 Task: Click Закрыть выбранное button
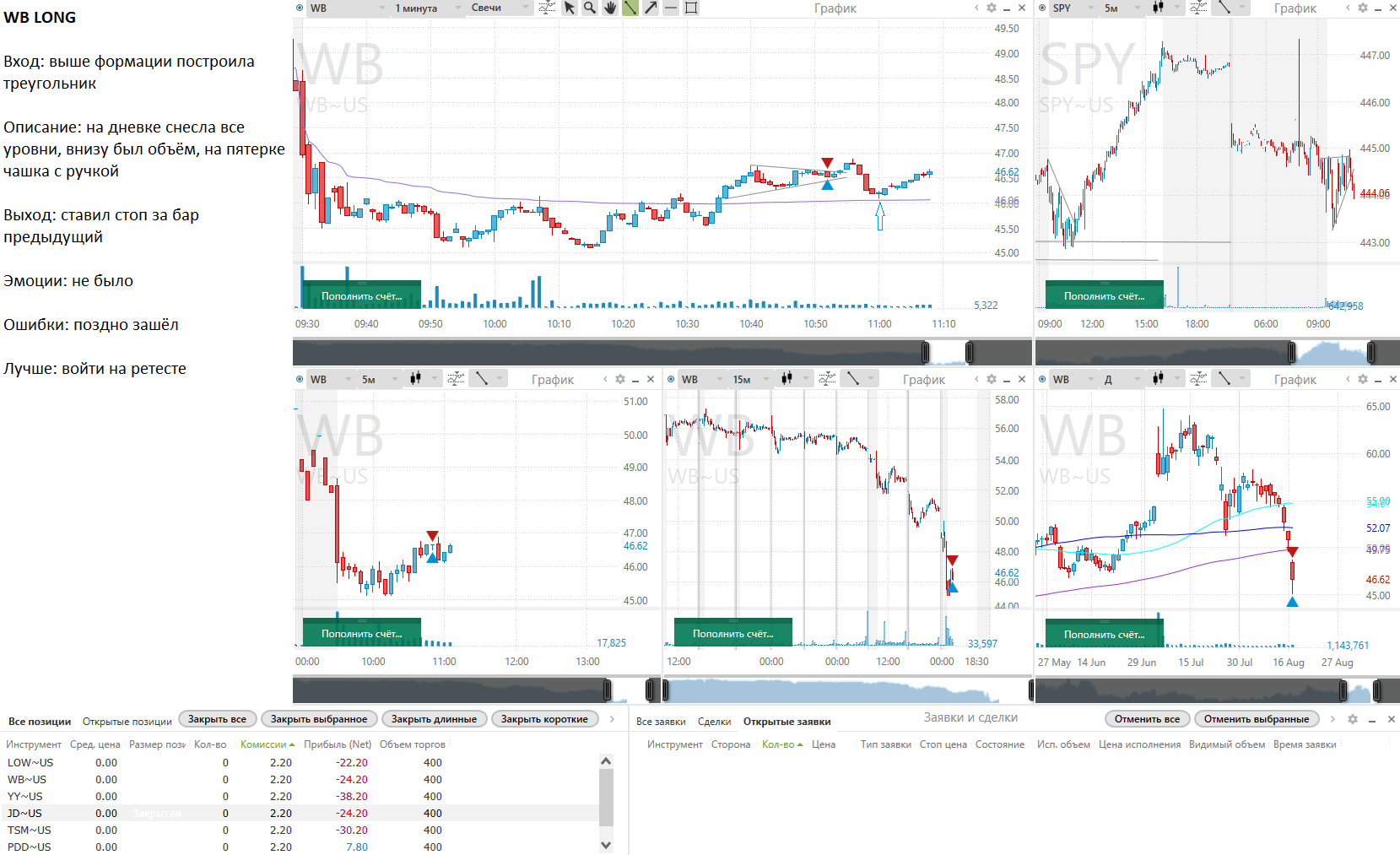pos(319,719)
